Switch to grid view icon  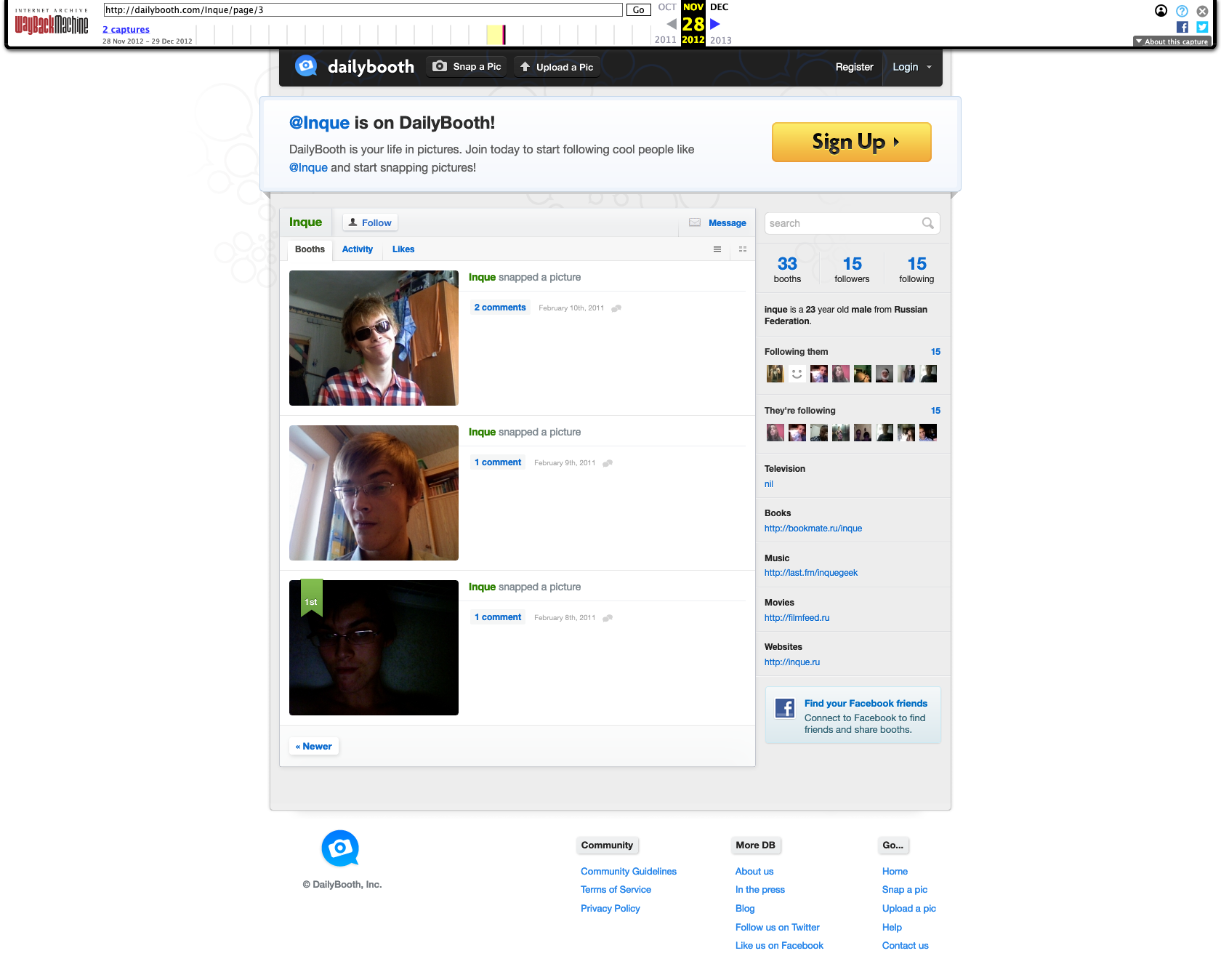[x=743, y=249]
